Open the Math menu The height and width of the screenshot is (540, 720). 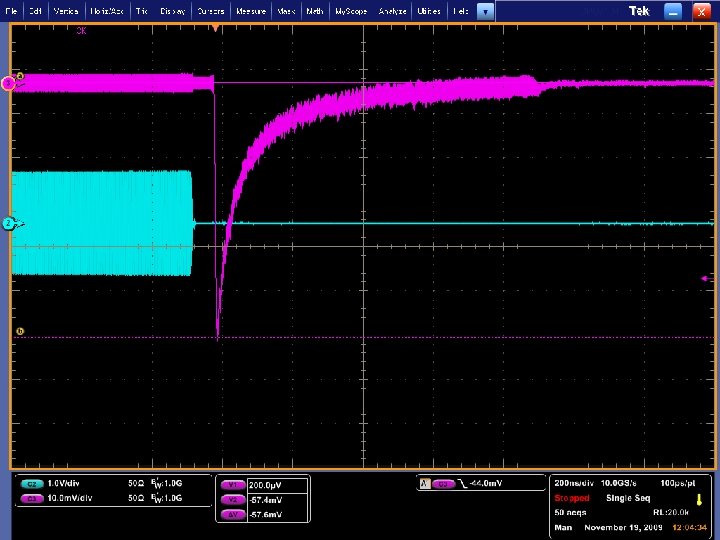coord(315,11)
